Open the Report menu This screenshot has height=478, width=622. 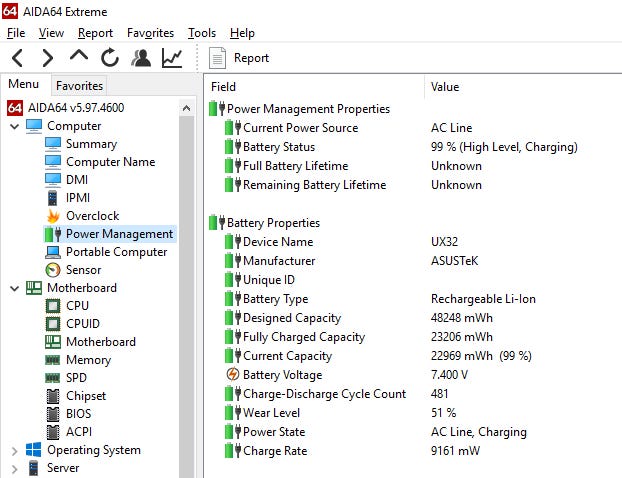95,33
